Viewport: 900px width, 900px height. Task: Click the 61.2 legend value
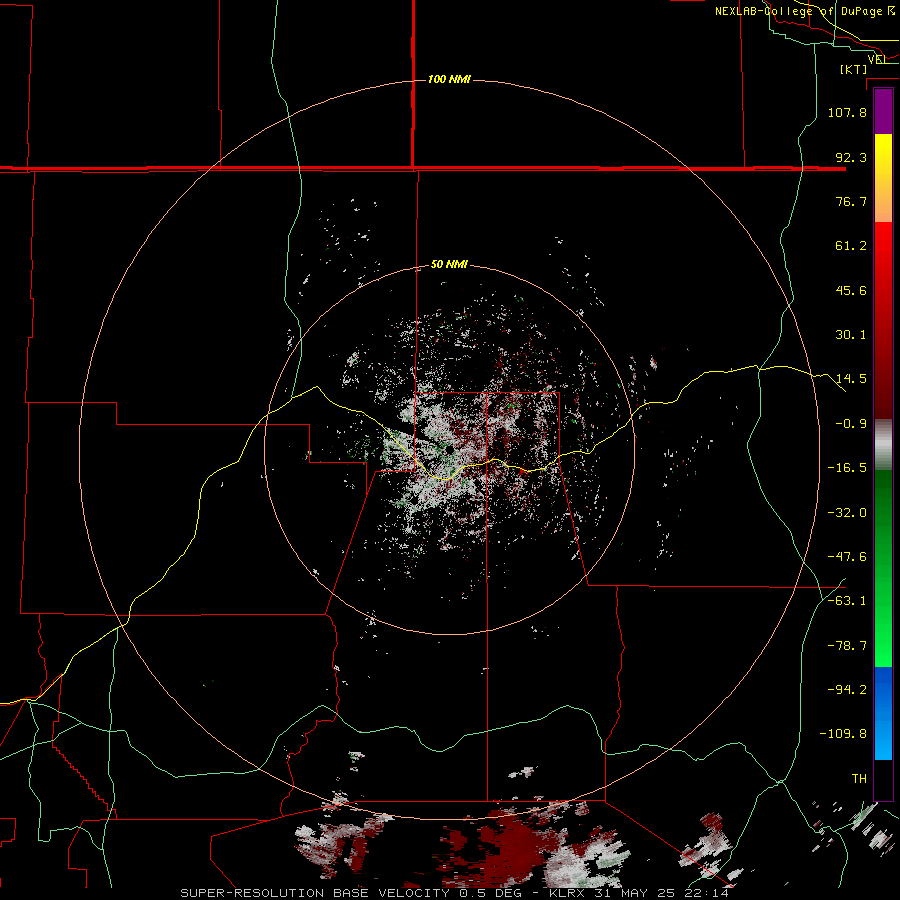851,246
